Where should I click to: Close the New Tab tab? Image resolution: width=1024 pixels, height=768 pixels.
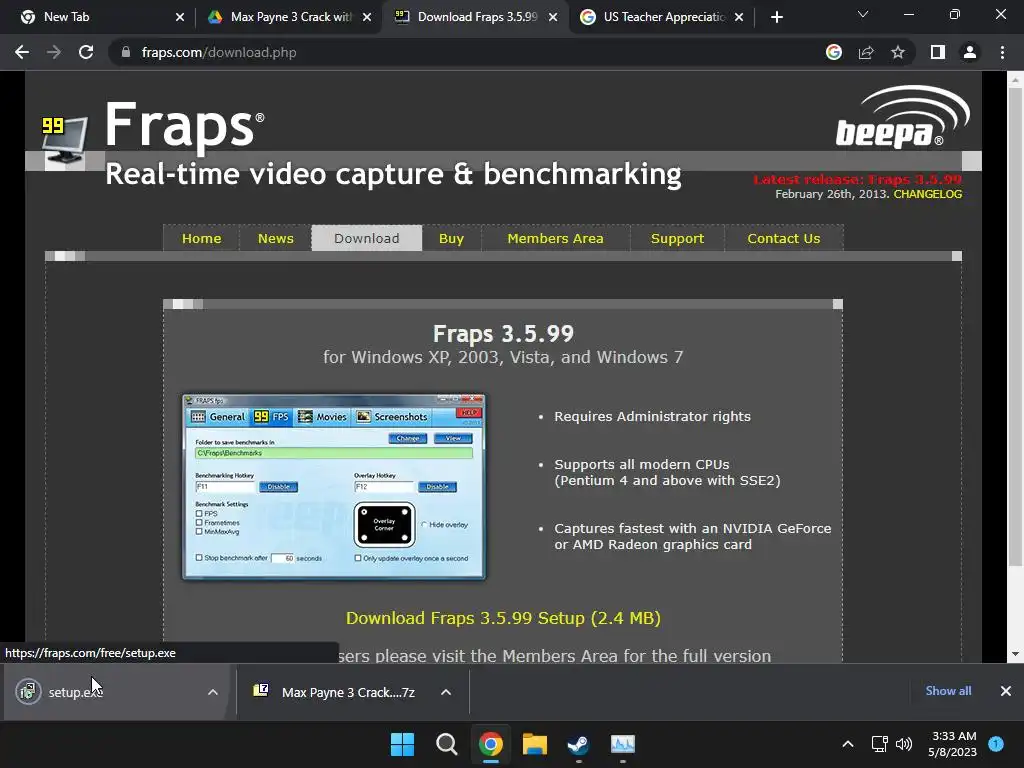click(180, 18)
